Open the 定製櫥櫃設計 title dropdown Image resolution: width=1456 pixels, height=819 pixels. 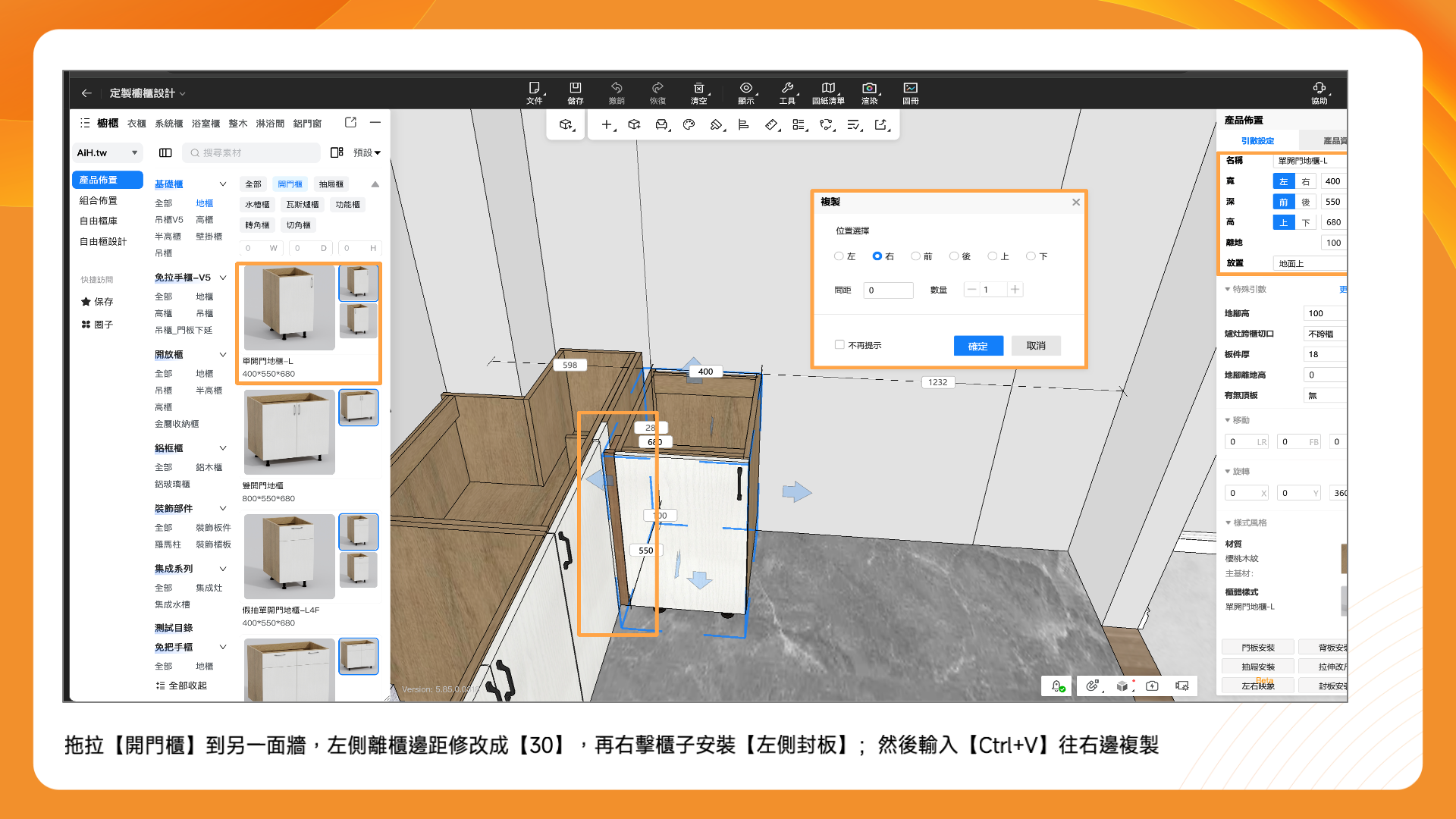(x=148, y=93)
